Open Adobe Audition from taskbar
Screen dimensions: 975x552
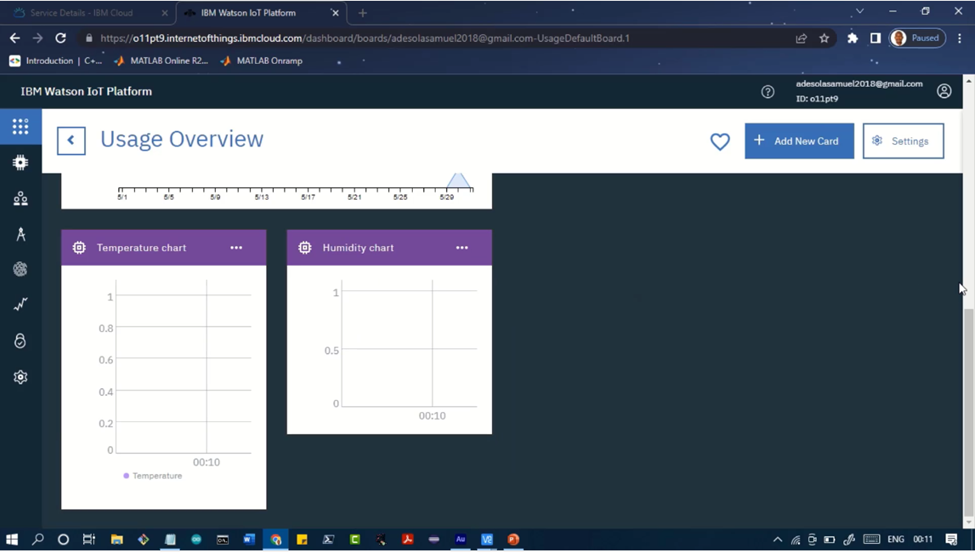coord(460,539)
